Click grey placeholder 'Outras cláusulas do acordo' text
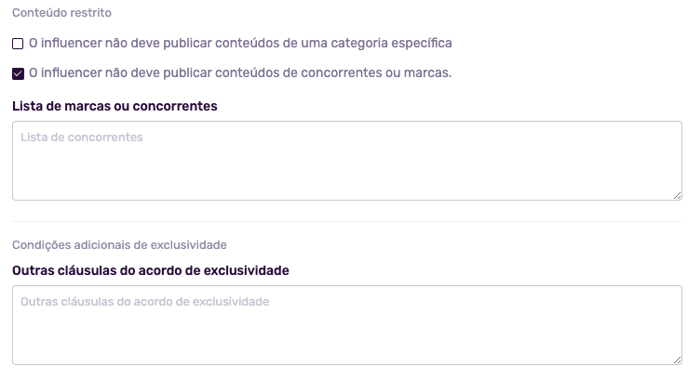 (145, 302)
